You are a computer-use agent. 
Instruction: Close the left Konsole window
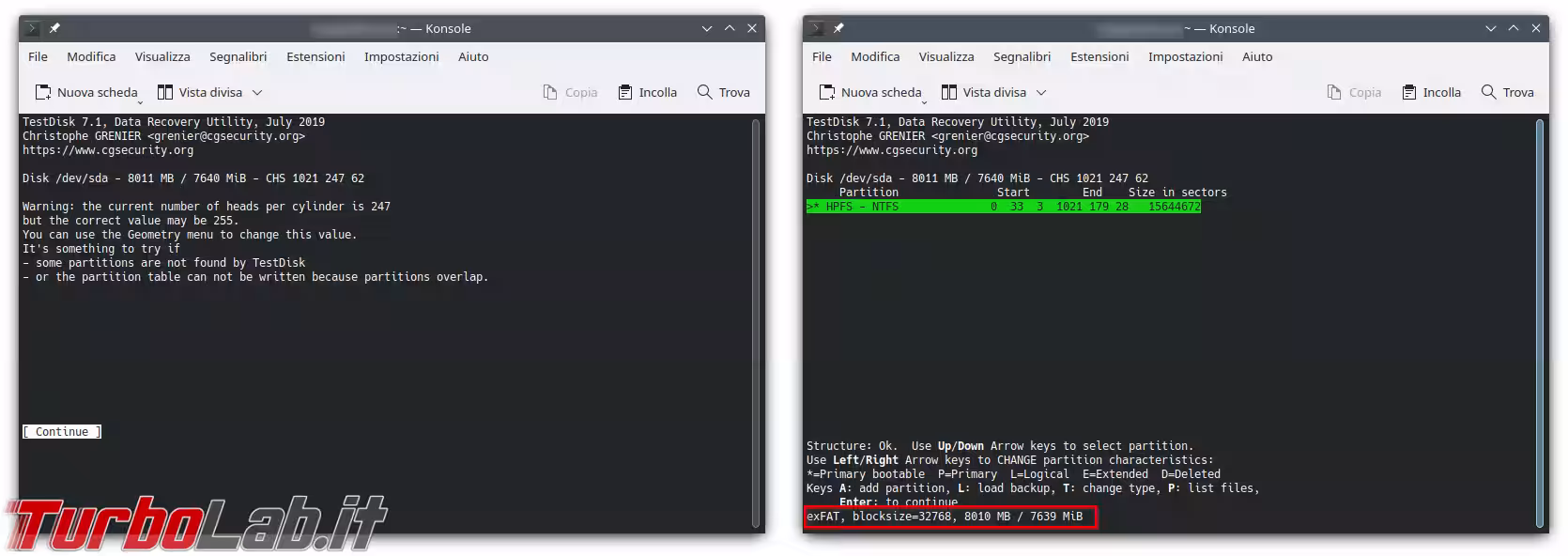[x=752, y=28]
